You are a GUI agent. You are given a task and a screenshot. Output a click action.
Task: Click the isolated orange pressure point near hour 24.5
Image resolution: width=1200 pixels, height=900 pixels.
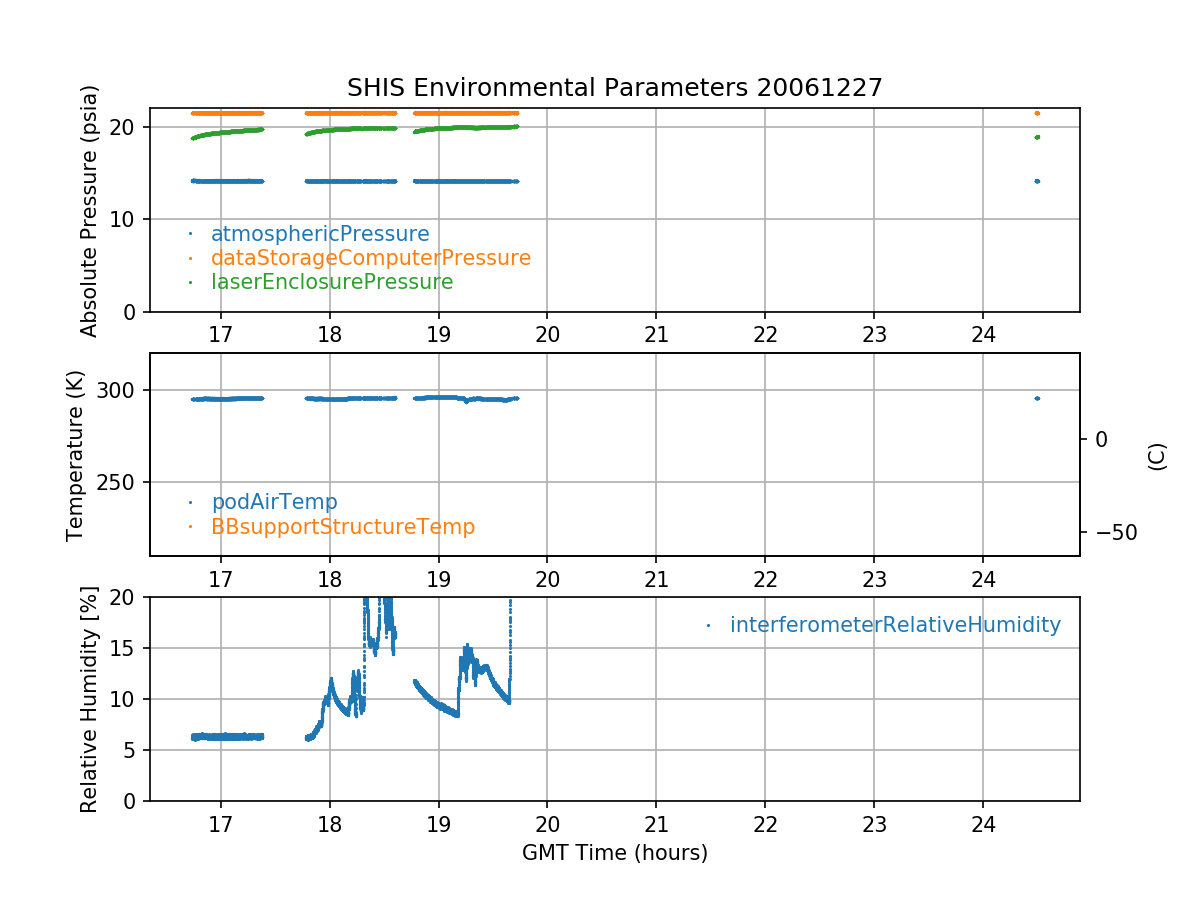coord(1037,113)
